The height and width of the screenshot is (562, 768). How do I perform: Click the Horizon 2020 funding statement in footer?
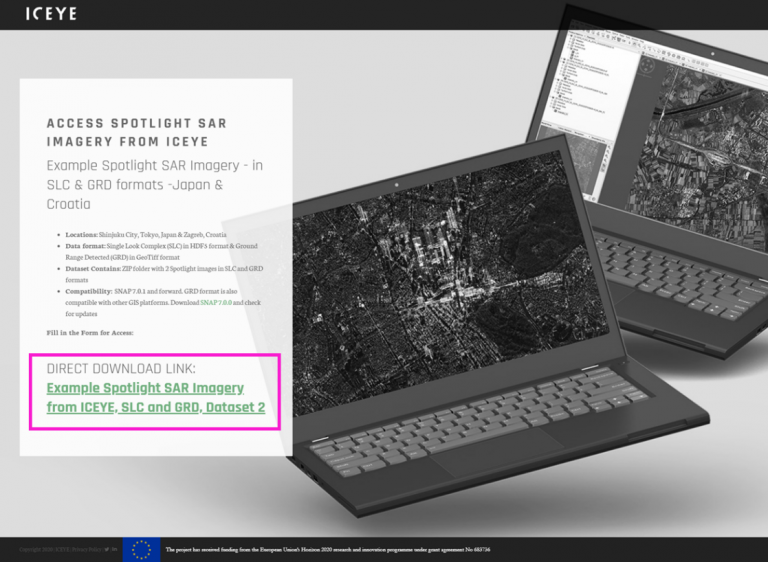[328, 550]
